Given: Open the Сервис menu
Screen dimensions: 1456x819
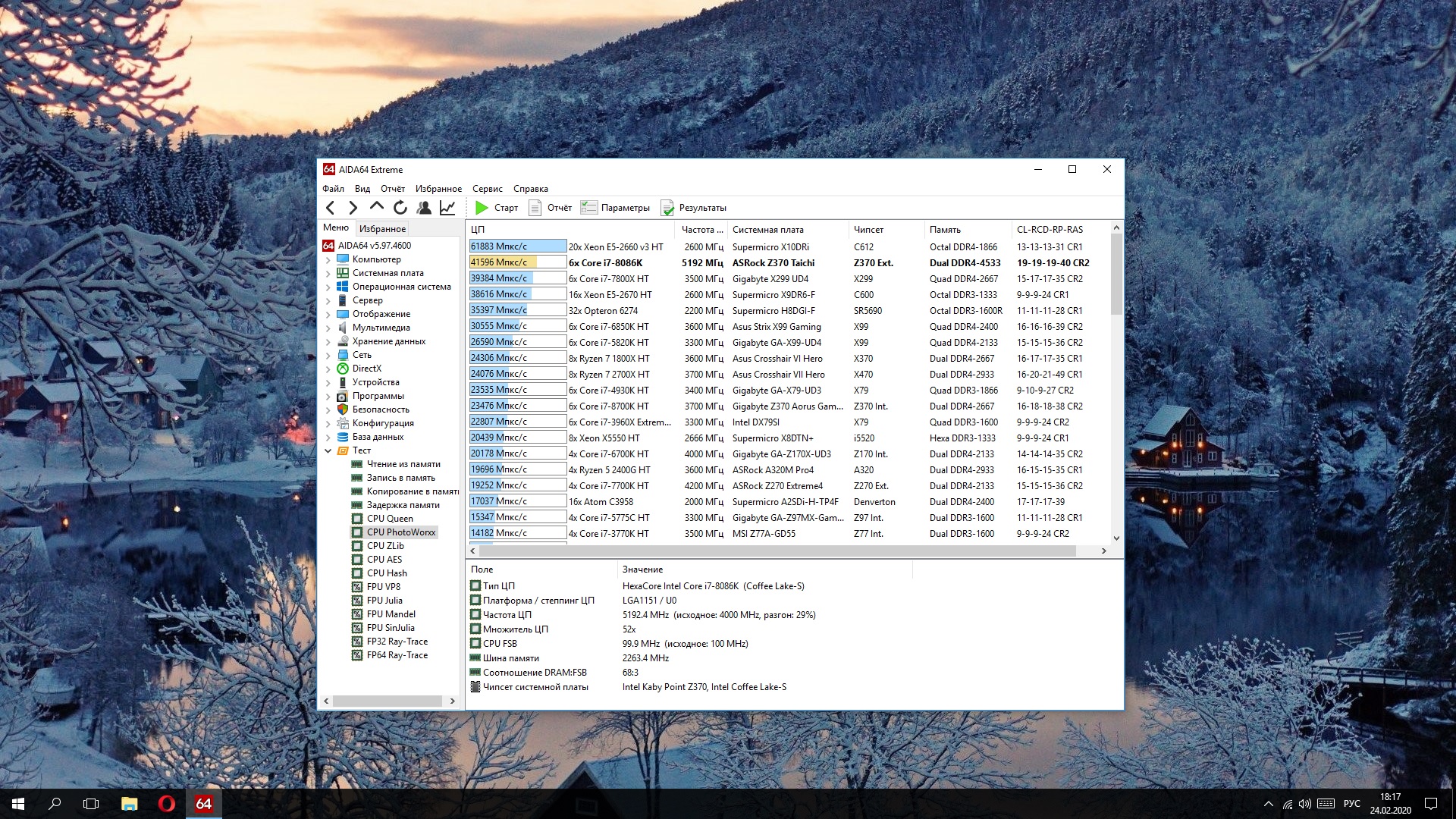Looking at the screenshot, I should tap(487, 189).
